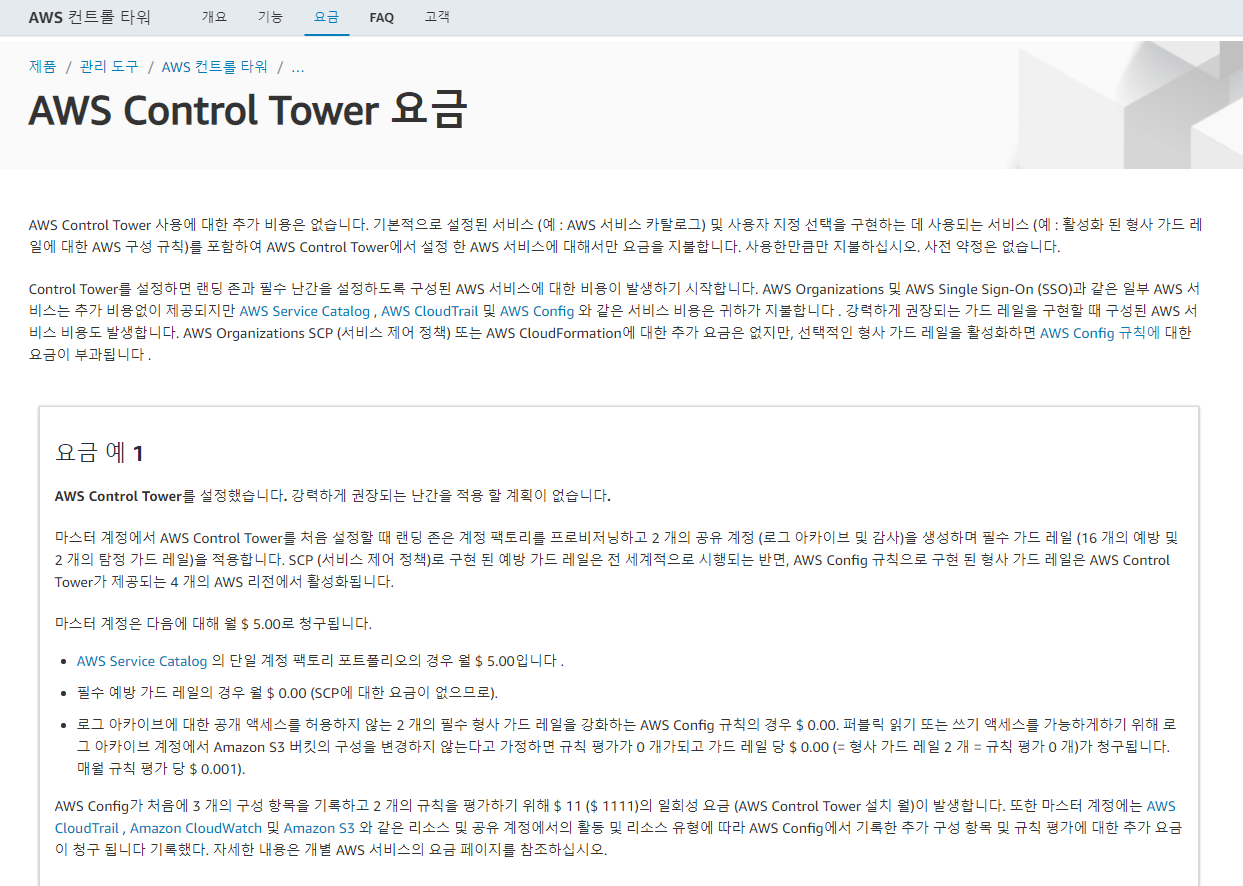Open the 관리 도구 breadcrumb
This screenshot has height=886, width=1243.
pos(109,67)
